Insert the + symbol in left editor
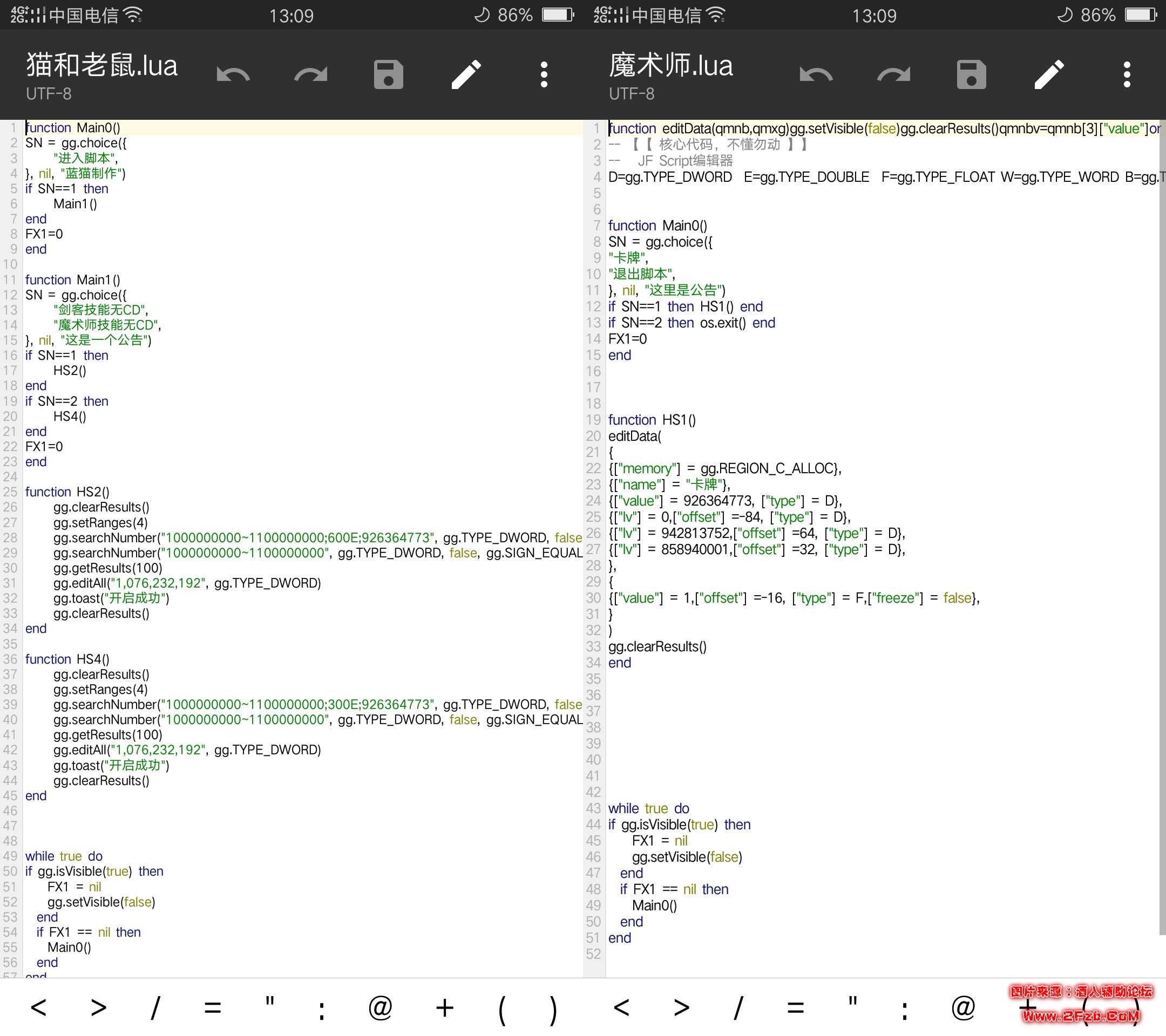 444,1008
